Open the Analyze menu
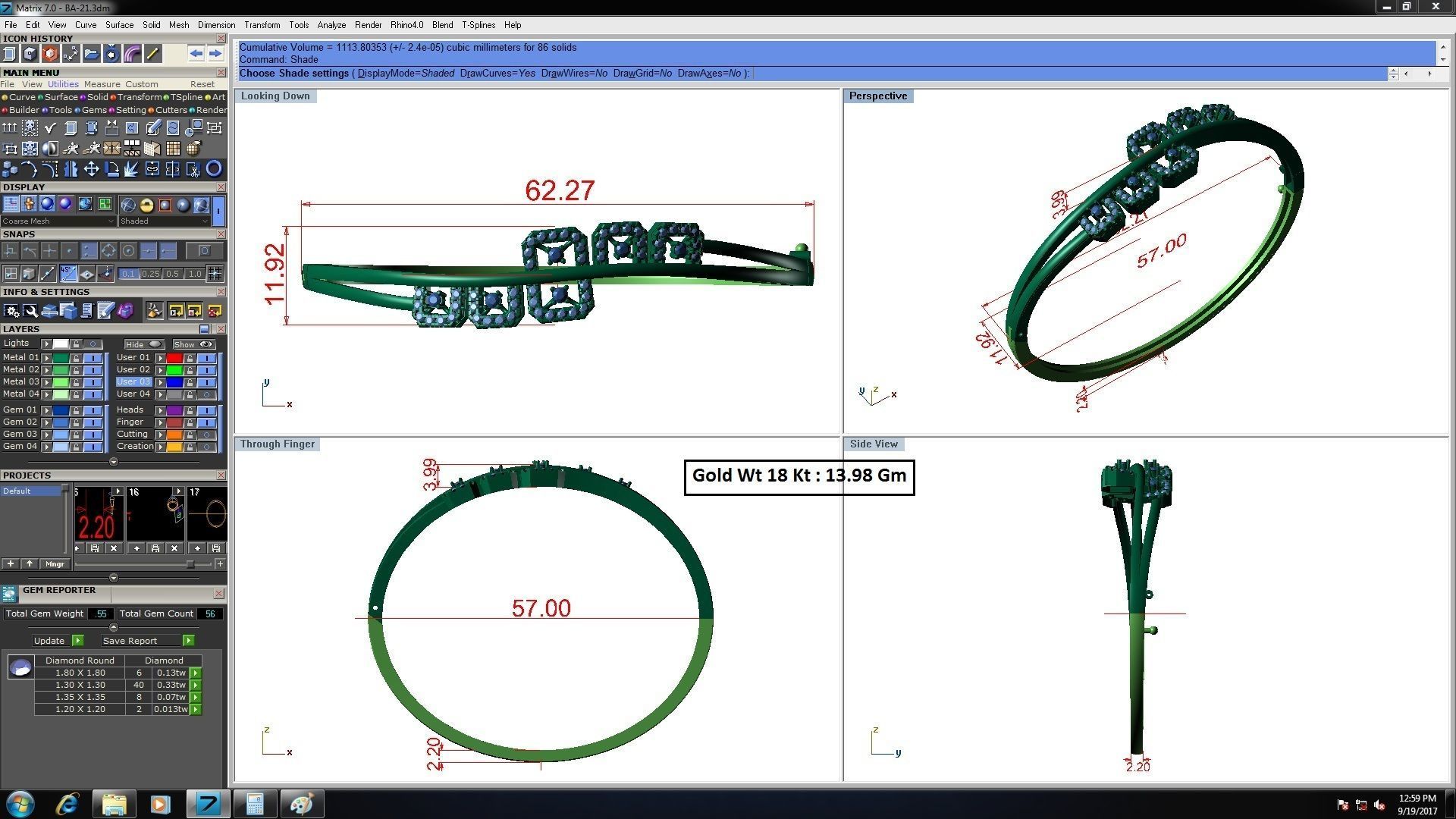 coord(331,25)
